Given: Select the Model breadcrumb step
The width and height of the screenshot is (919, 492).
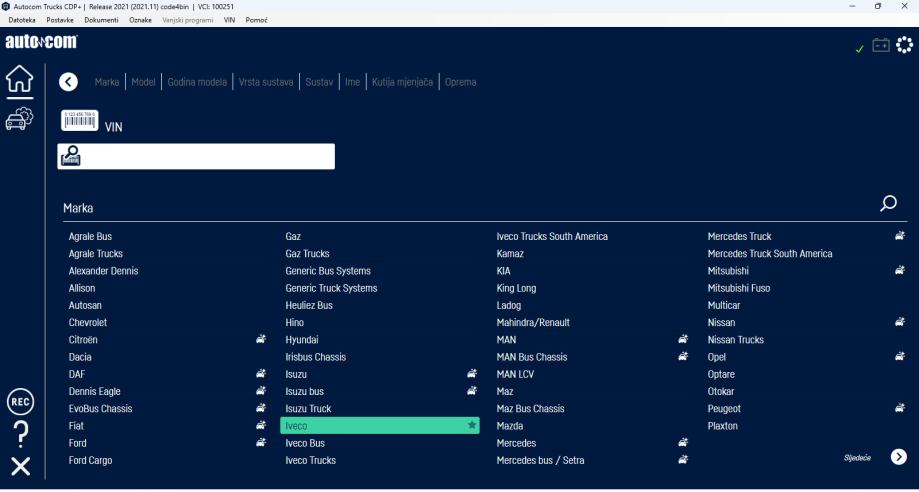Looking at the screenshot, I should [143, 82].
